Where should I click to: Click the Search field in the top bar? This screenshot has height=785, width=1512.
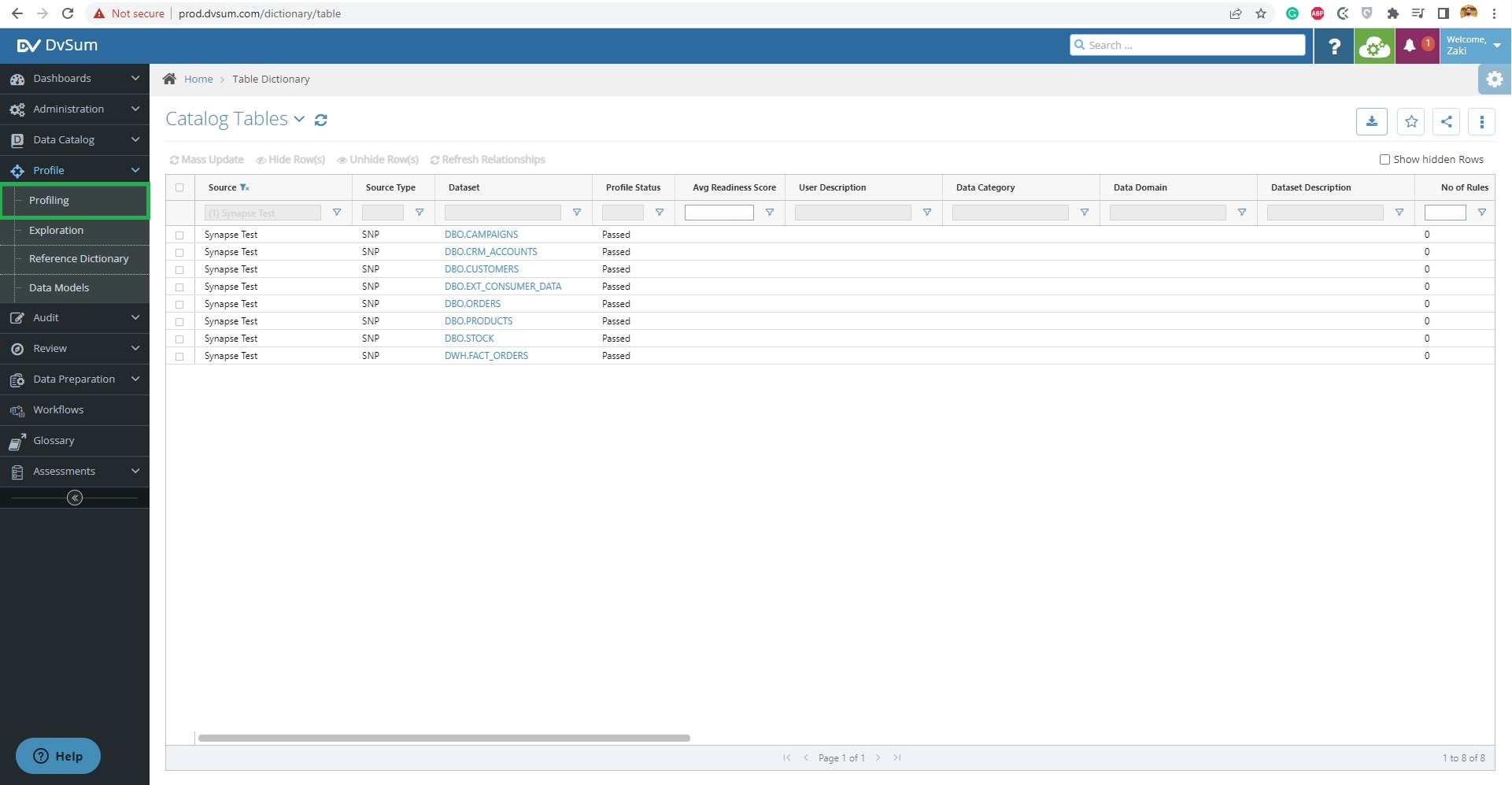tap(1187, 45)
